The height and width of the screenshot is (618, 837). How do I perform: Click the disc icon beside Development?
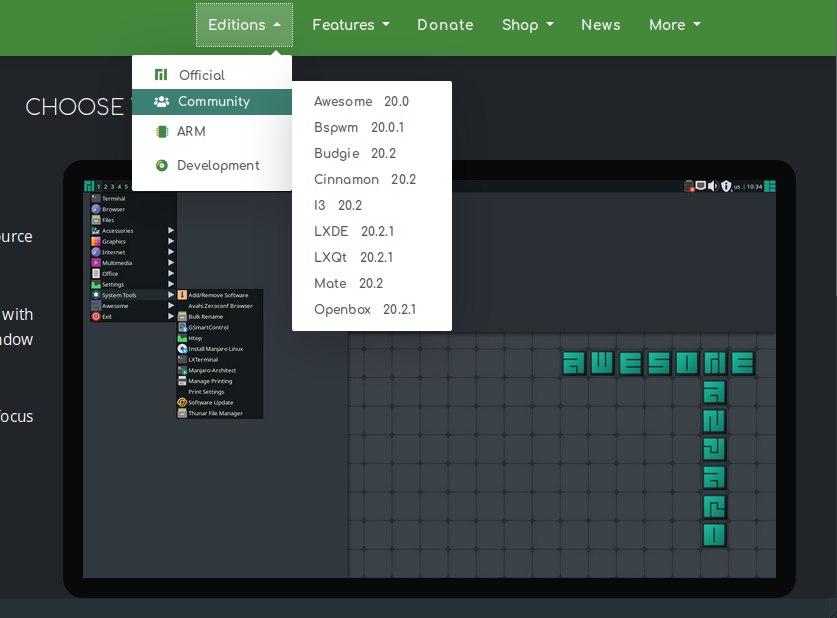tap(162, 165)
